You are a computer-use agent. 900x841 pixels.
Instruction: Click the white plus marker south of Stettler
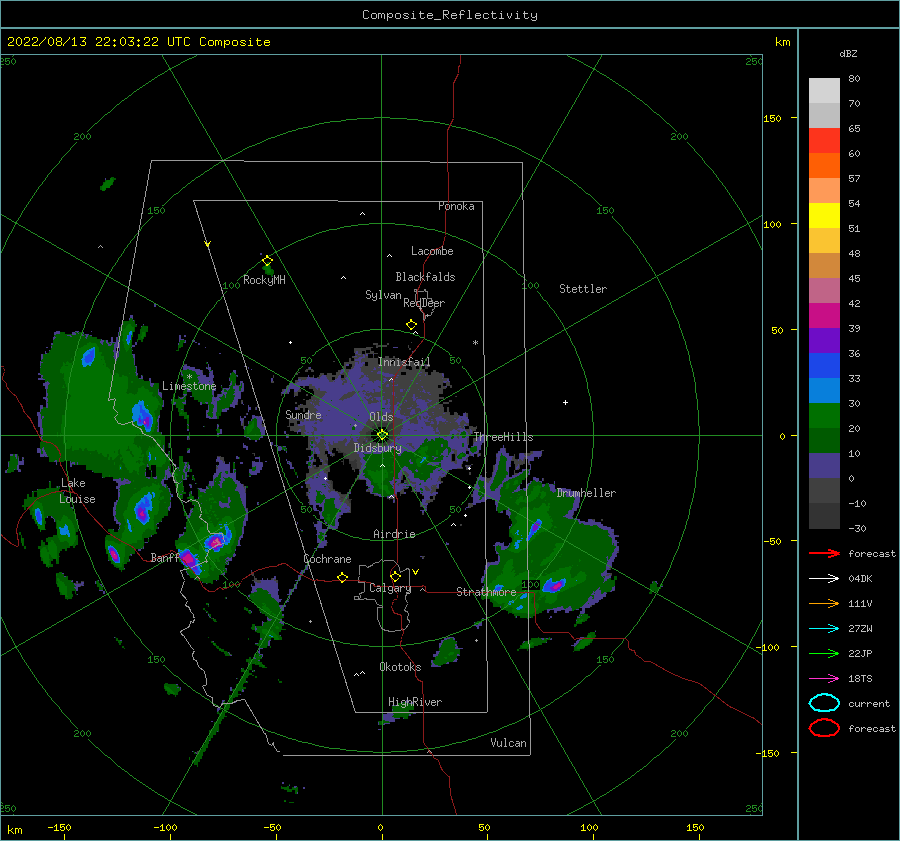(x=565, y=402)
